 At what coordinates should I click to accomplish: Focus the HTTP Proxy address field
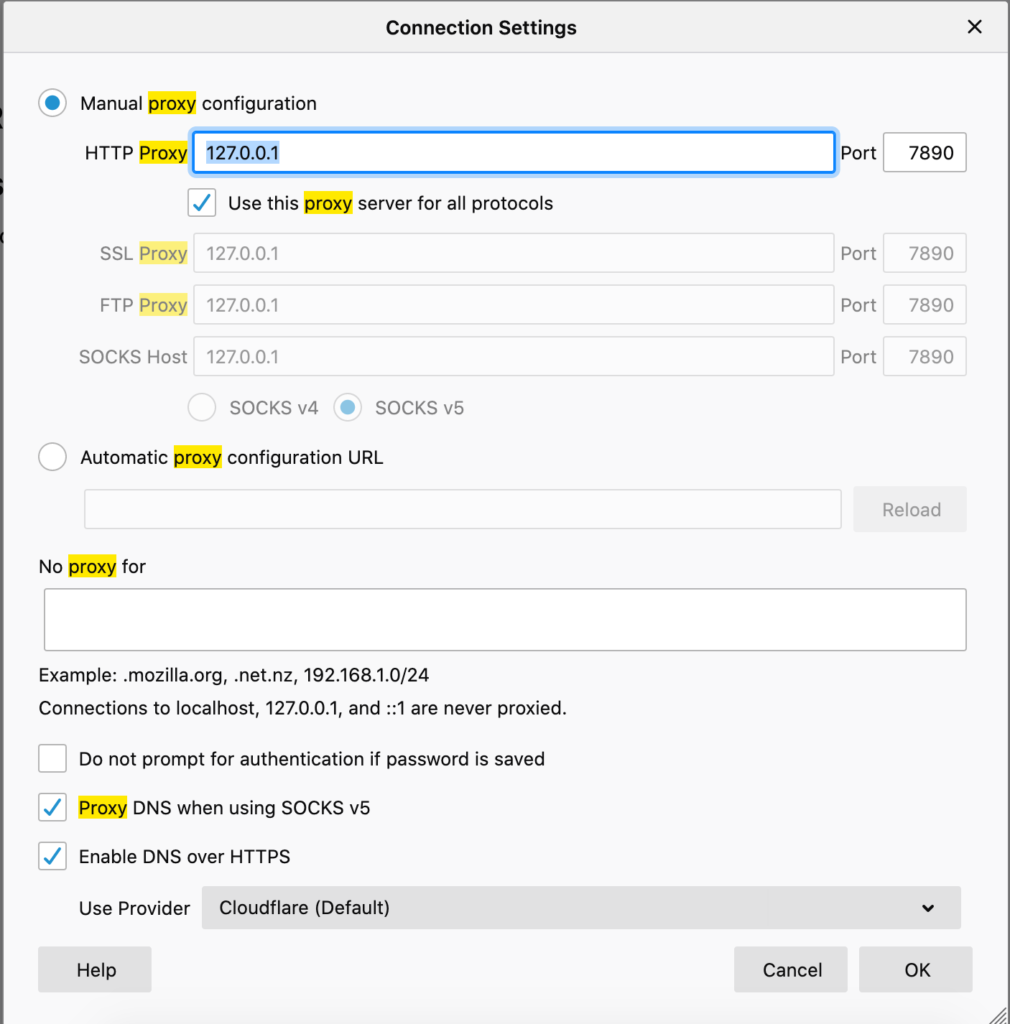click(x=512, y=152)
